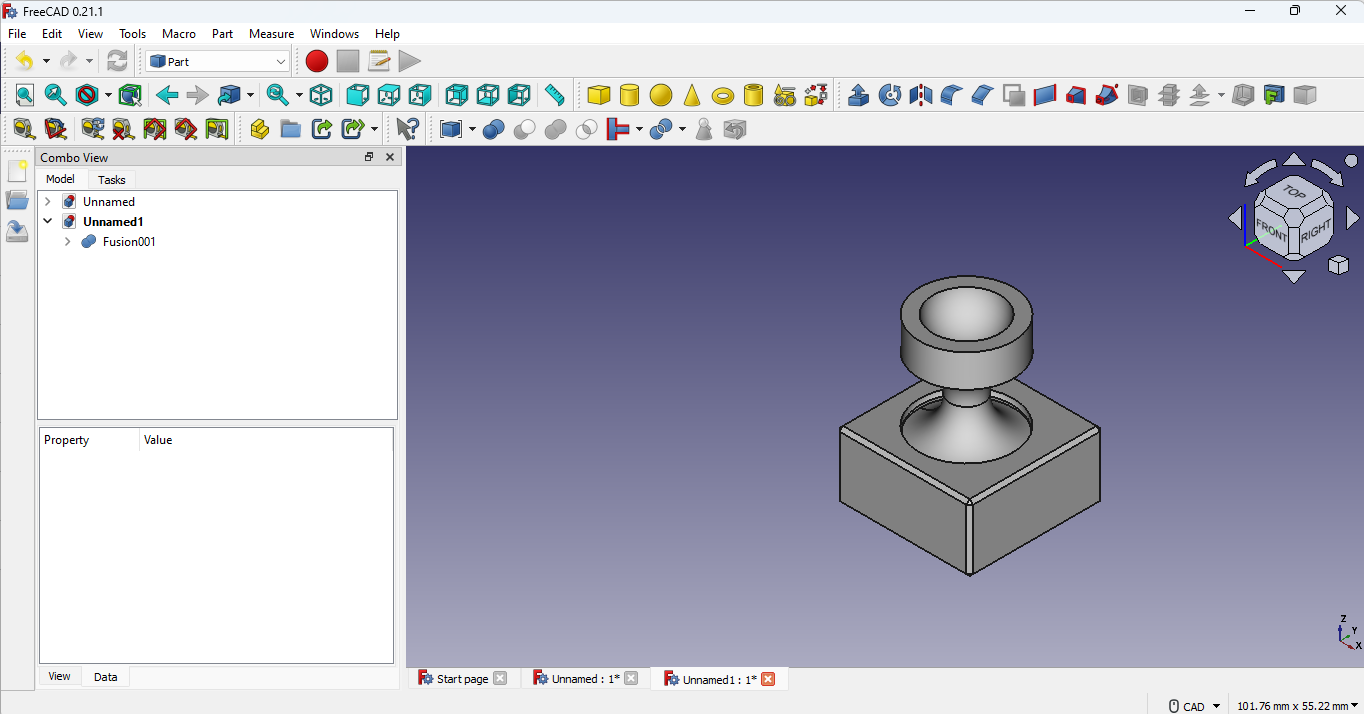Image resolution: width=1364 pixels, height=714 pixels.
Task: Toggle floating of the Combo View panel
Action: pyautogui.click(x=369, y=157)
